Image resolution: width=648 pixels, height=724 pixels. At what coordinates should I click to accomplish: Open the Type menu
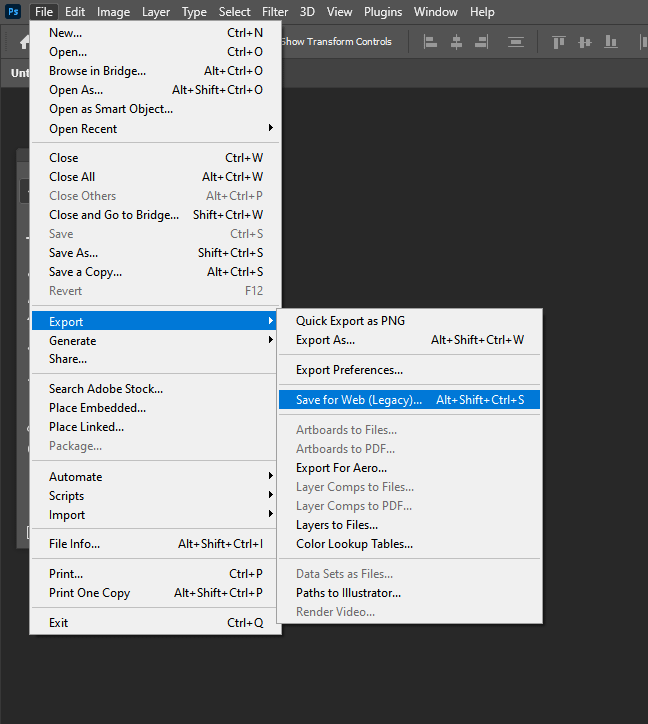(194, 12)
